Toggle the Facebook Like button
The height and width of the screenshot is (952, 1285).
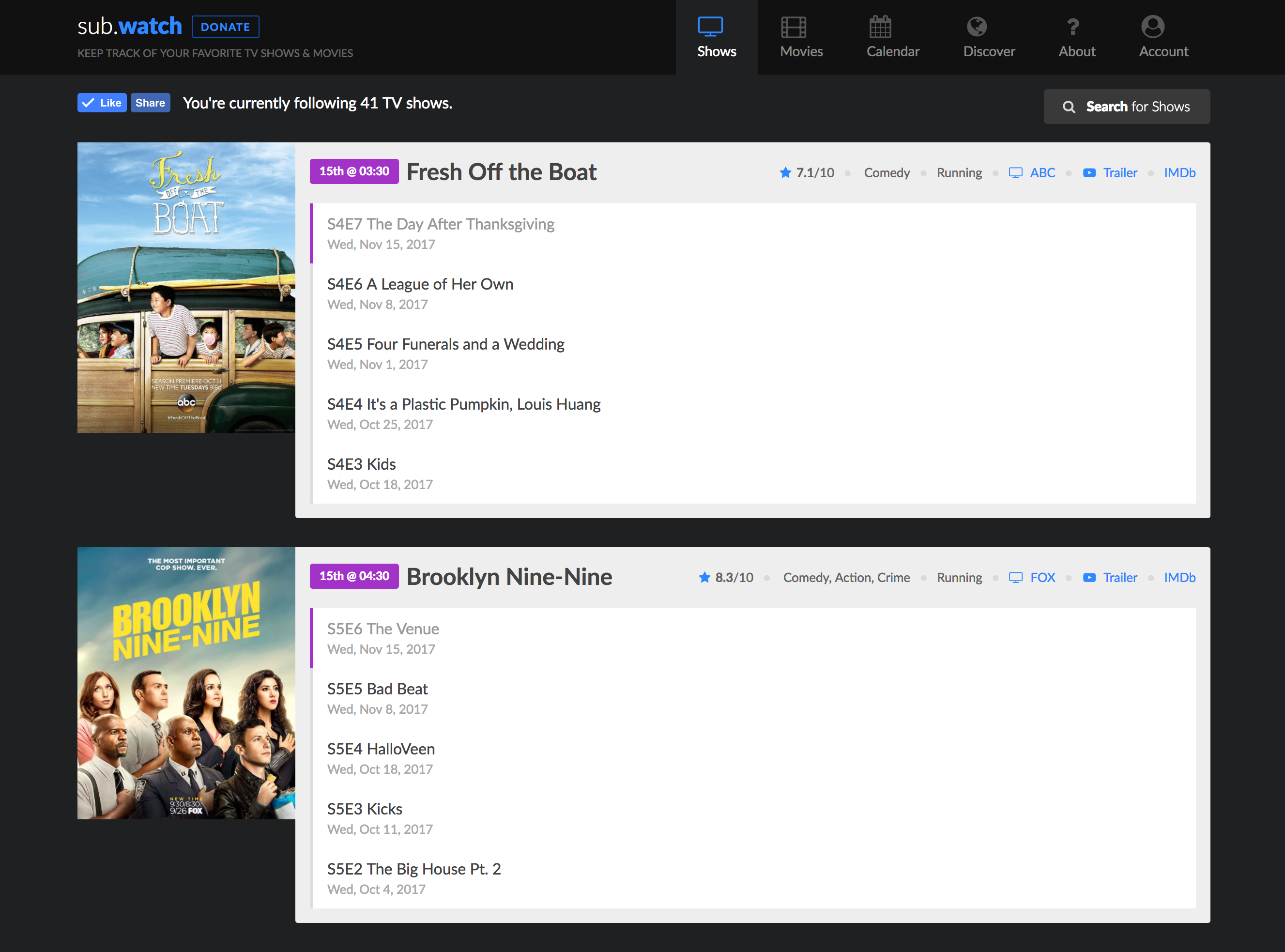pyautogui.click(x=102, y=103)
